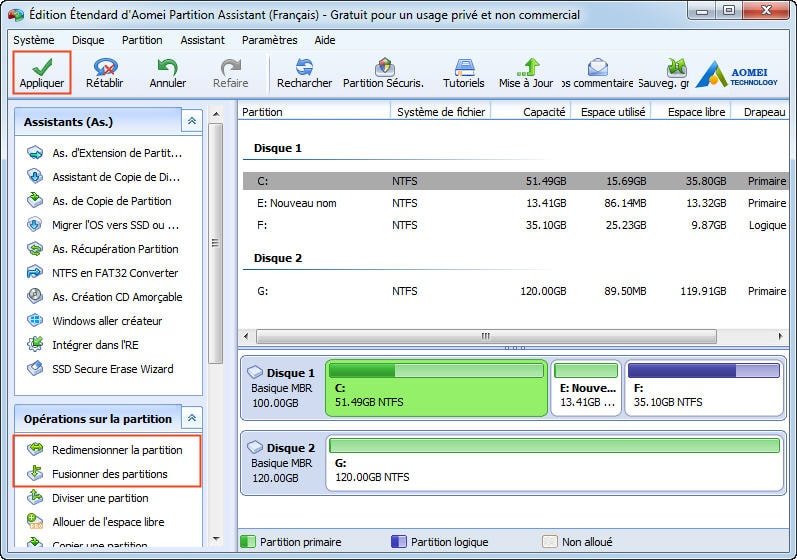Select Intégrer dans l'RE
Screen dimensions: 797x560
83,345
